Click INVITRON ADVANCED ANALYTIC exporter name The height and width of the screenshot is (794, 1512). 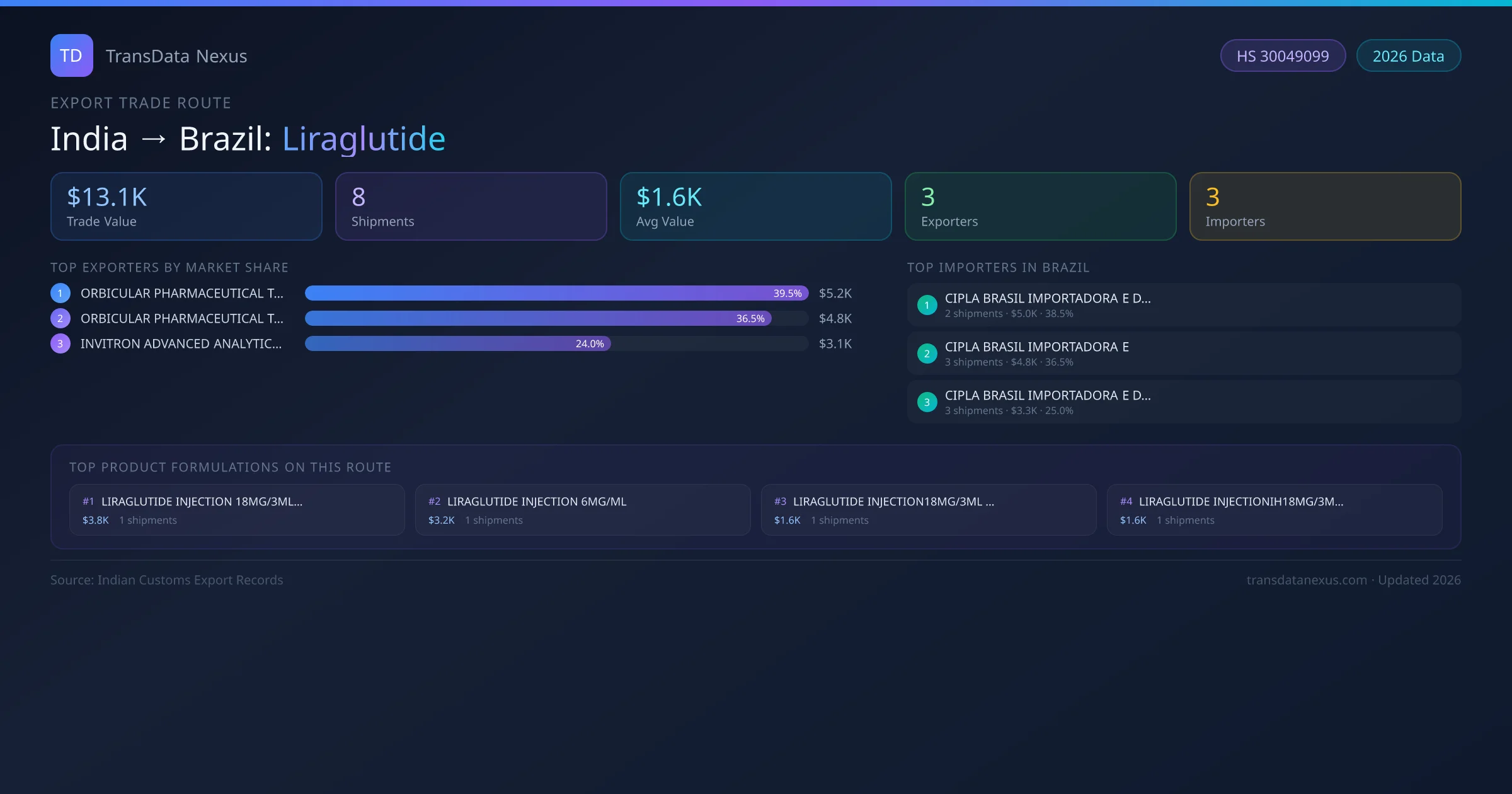[x=181, y=343]
